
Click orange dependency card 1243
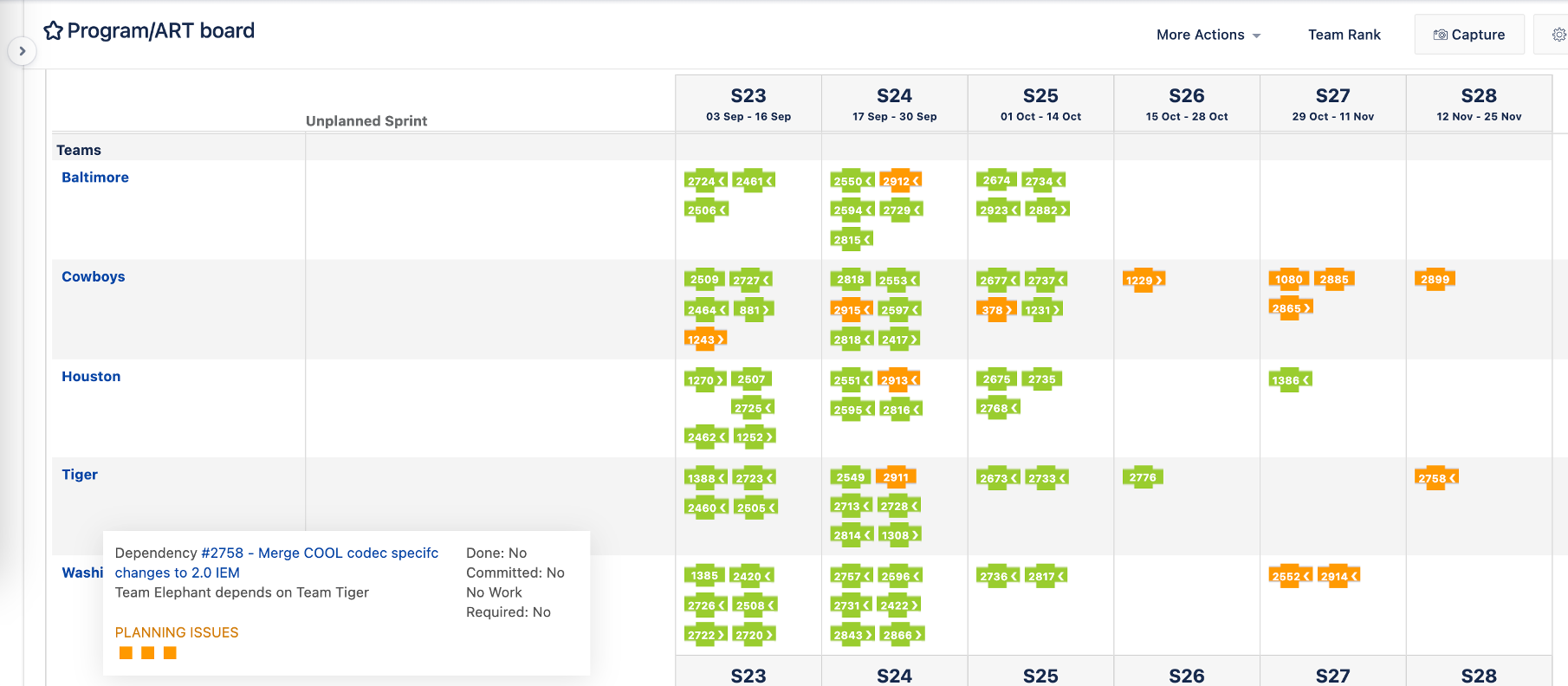[x=705, y=339]
